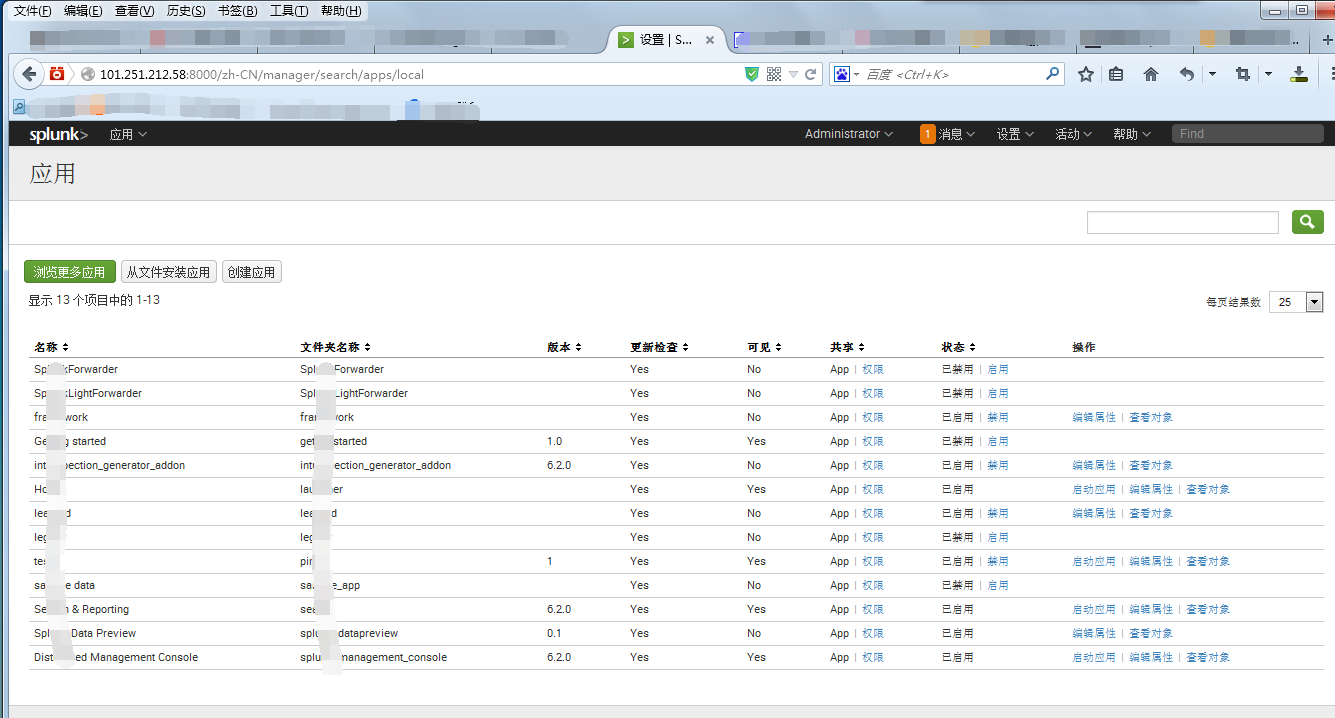Expand the 消息 dropdown
The width and height of the screenshot is (1335, 718).
tap(956, 134)
